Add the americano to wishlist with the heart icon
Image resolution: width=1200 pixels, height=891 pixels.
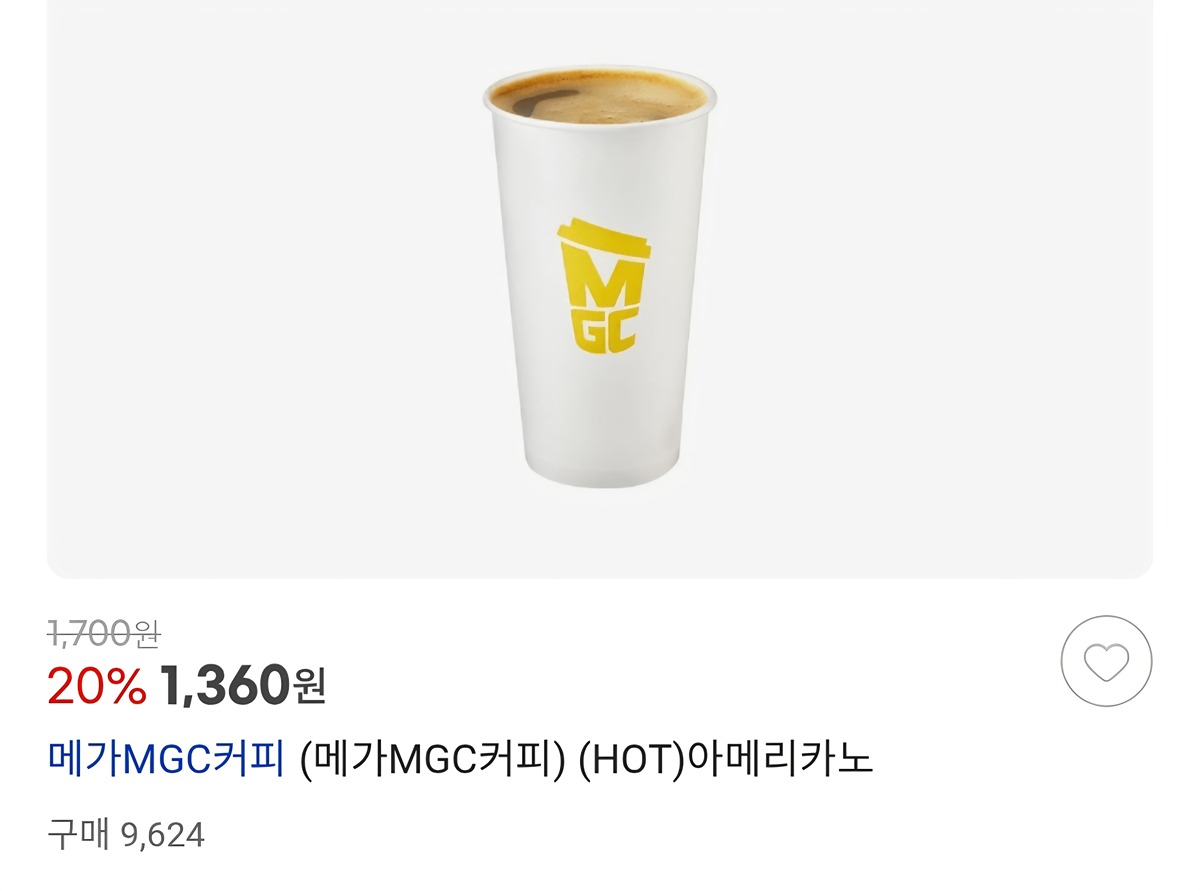1106,662
